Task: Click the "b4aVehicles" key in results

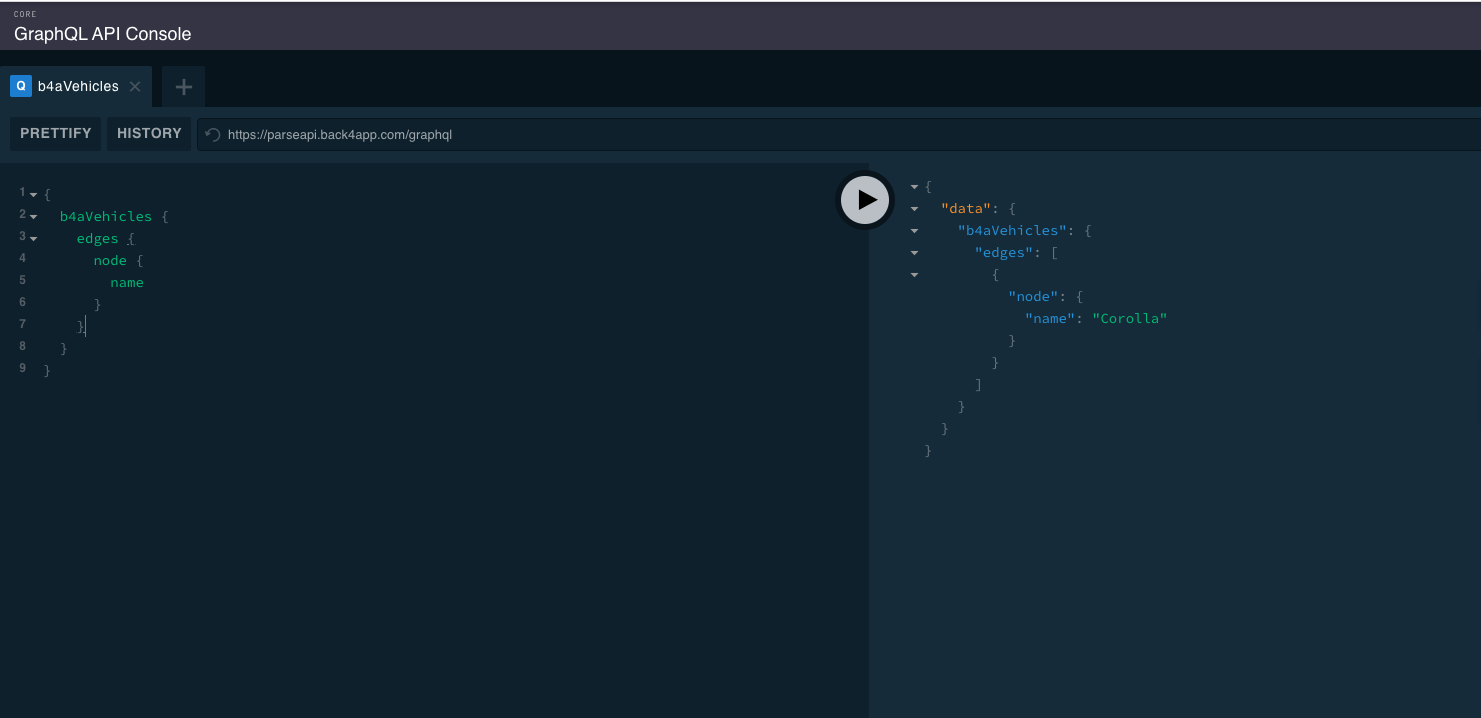Action: pos(1012,230)
